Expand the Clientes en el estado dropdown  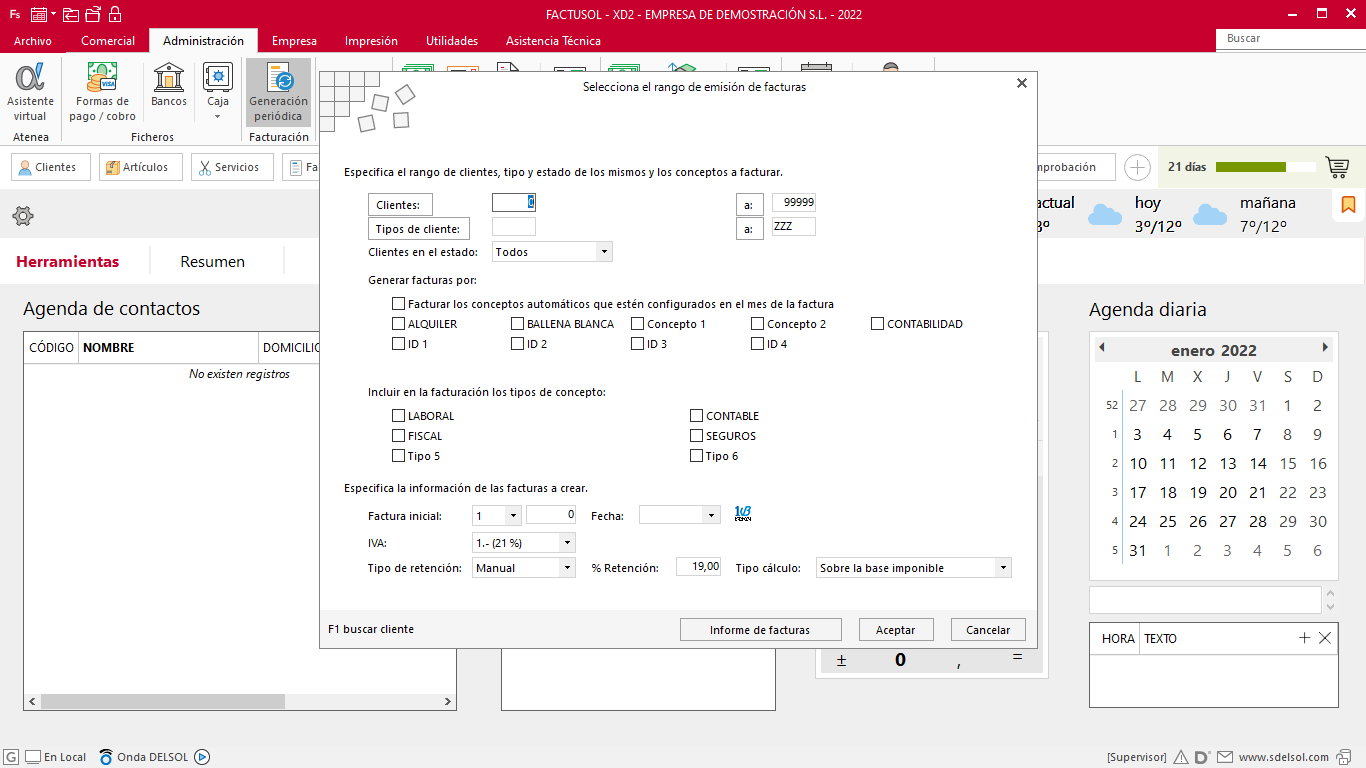(x=604, y=252)
